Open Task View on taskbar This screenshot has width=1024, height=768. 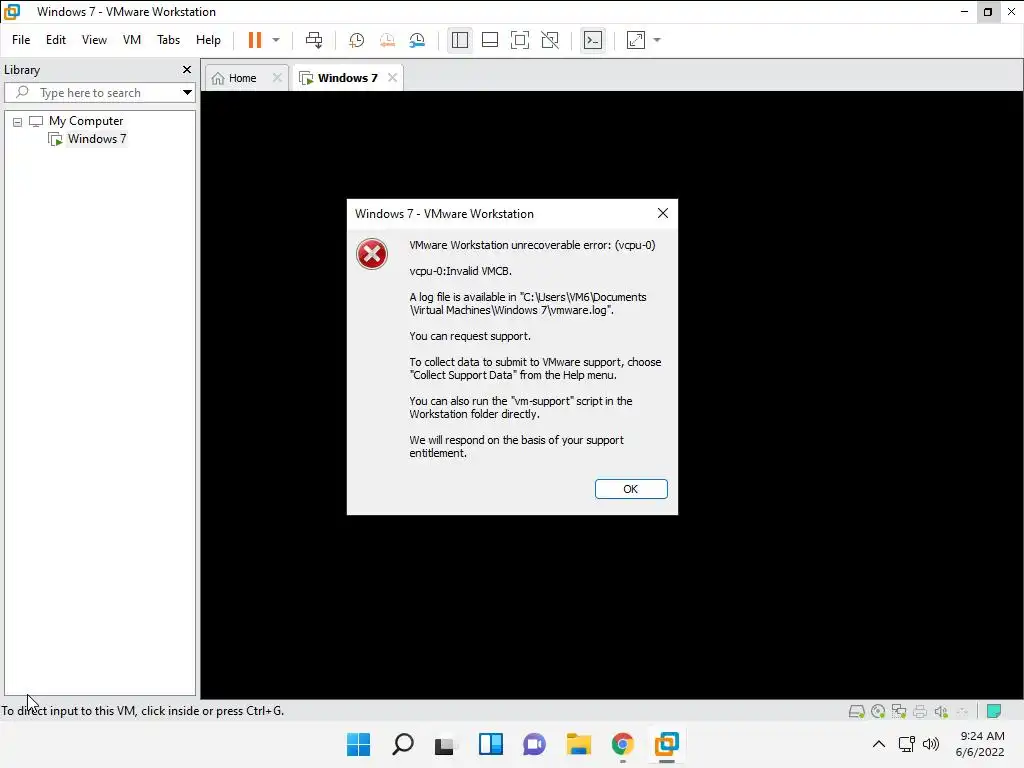click(x=445, y=744)
